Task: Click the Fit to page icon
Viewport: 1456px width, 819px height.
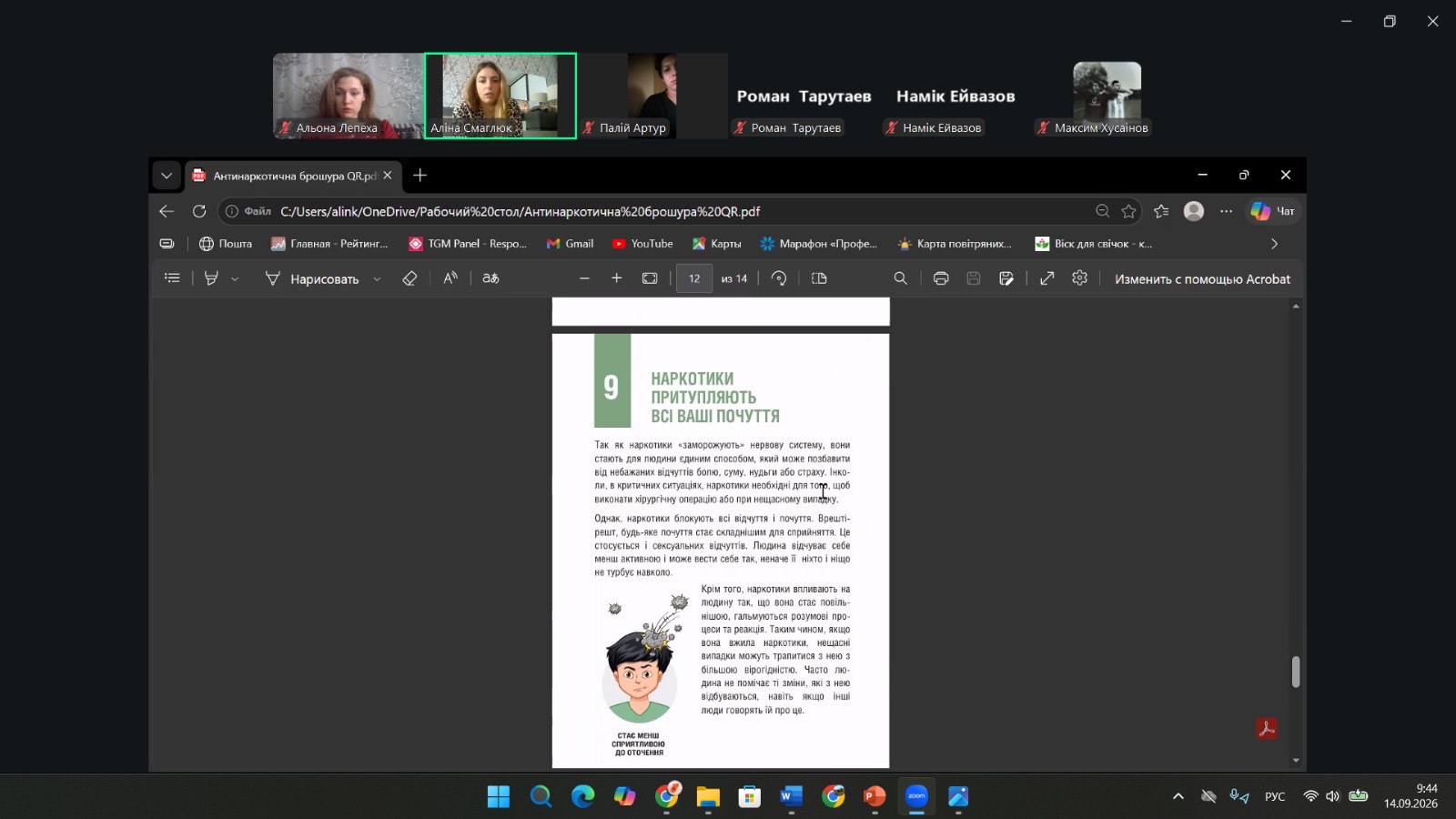Action: [x=650, y=278]
